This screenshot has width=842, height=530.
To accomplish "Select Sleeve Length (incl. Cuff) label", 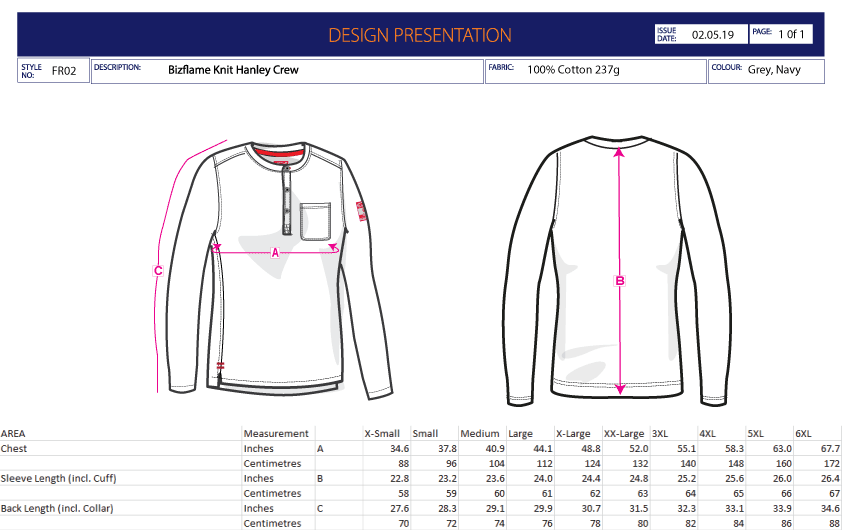I will (x=59, y=478).
